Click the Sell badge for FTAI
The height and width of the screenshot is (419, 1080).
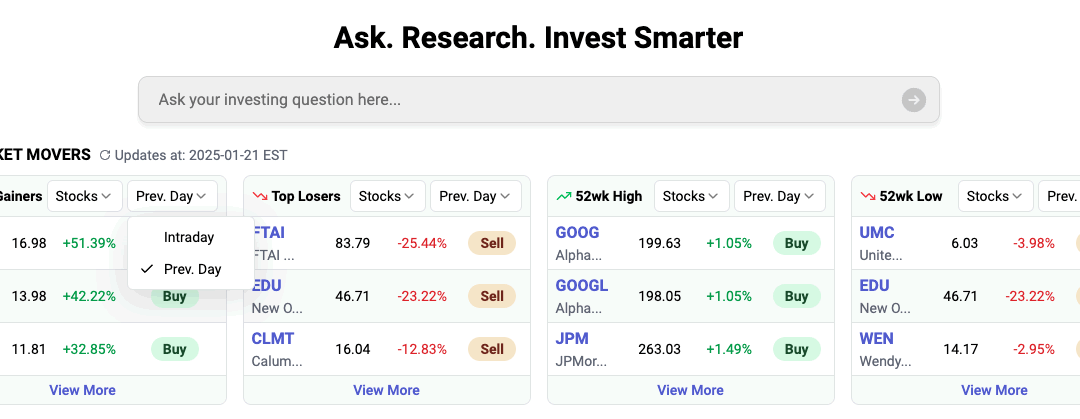pos(492,243)
